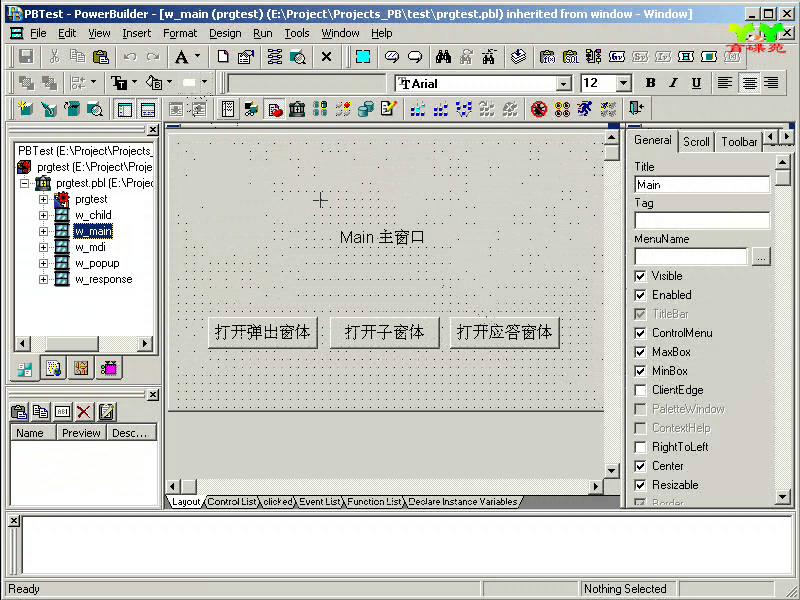Open the Design menu
This screenshot has width=800, height=600.
click(225, 33)
